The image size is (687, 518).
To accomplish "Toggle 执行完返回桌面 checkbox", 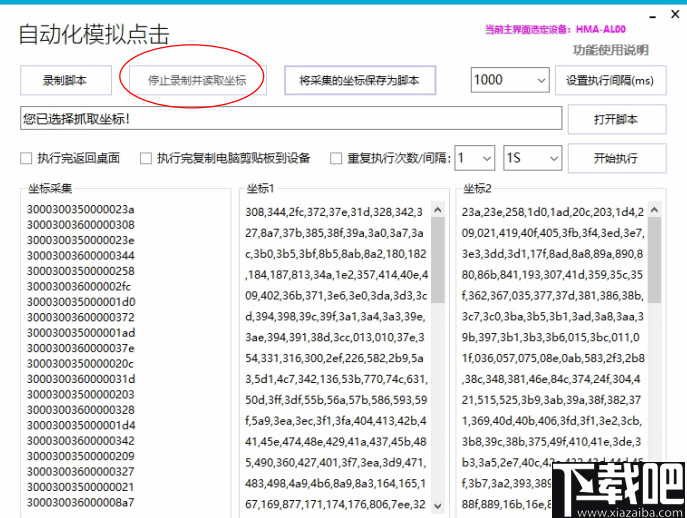I will [x=26, y=158].
